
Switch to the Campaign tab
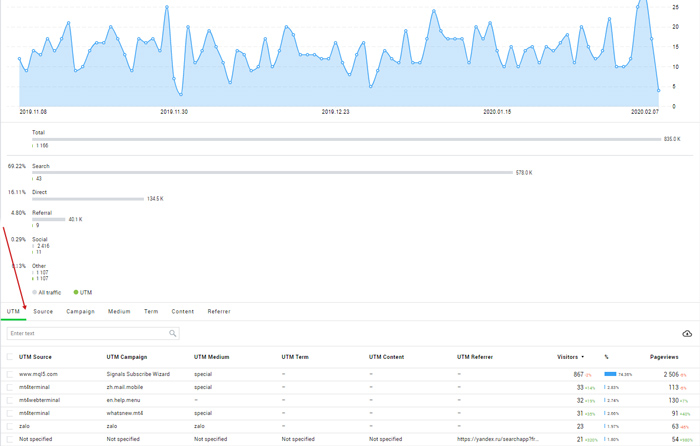pyautogui.click(x=80, y=311)
